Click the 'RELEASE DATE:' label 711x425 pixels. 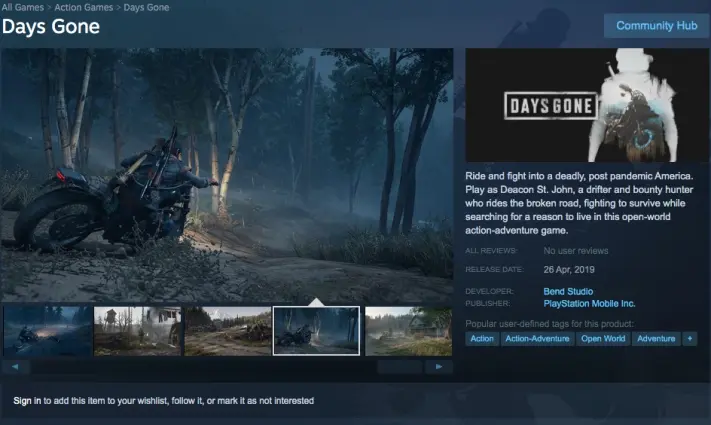click(x=494, y=269)
